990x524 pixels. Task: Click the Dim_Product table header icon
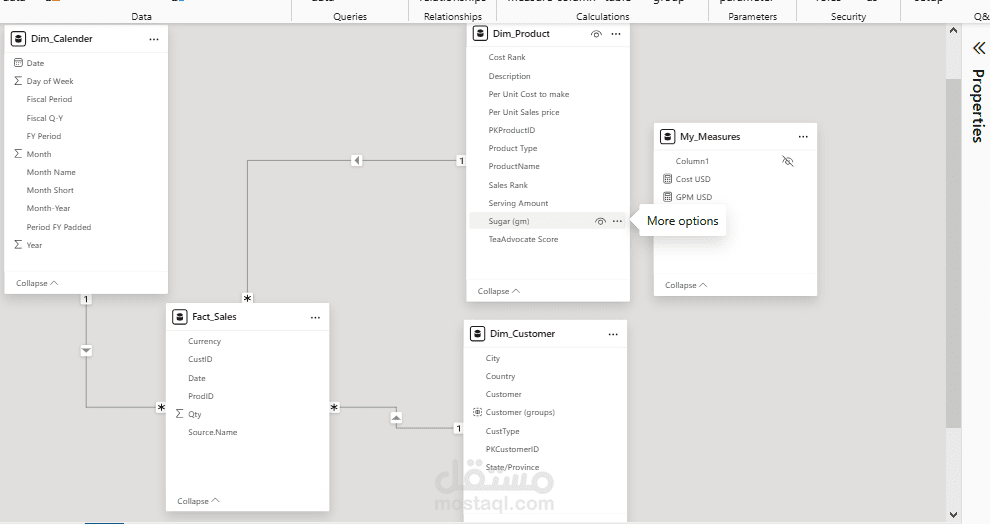[480, 33]
